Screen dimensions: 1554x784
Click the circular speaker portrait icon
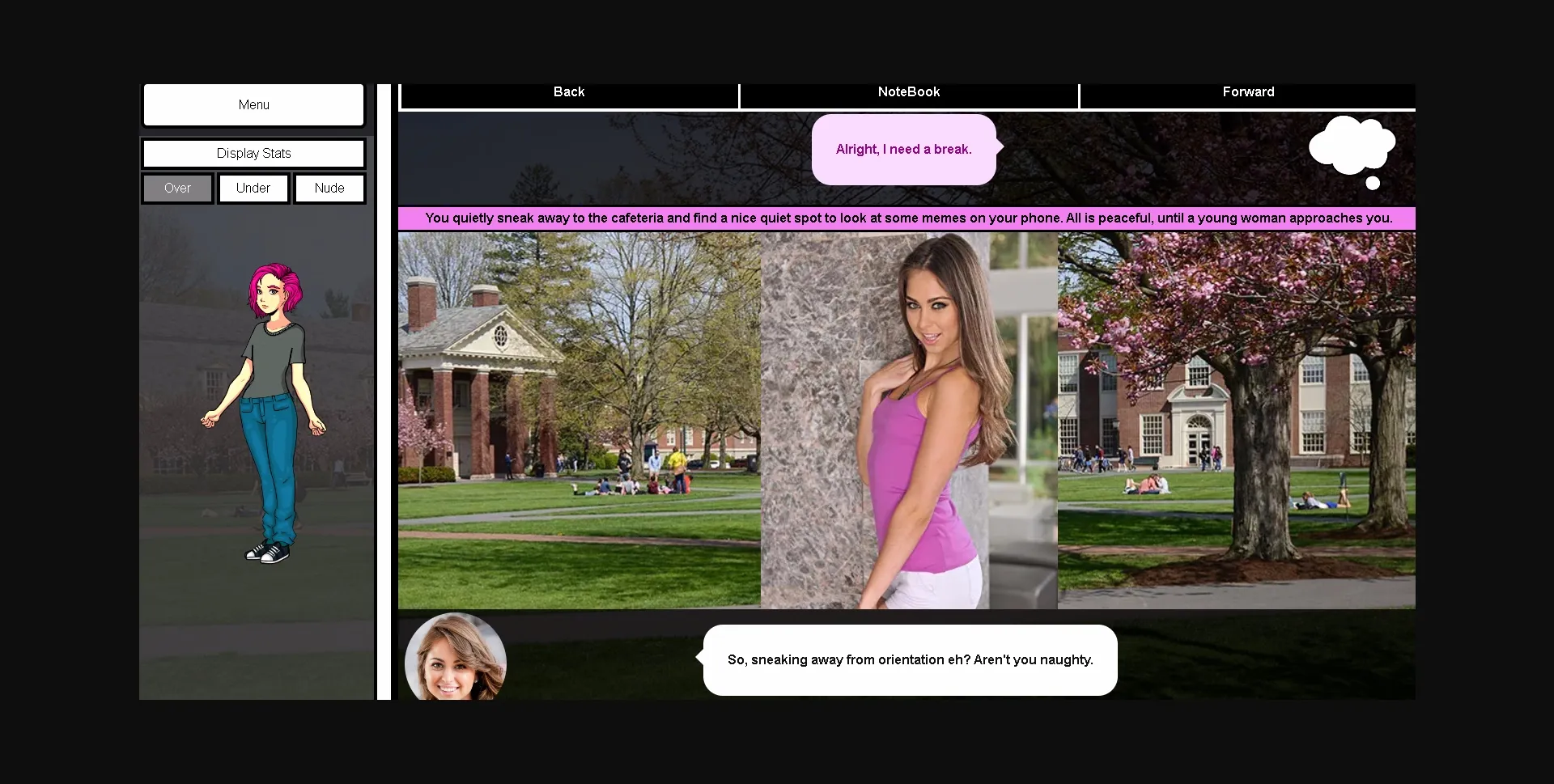(x=455, y=657)
